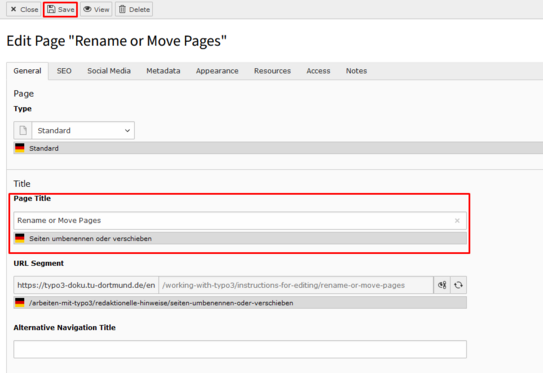Open the Access tab

coord(318,71)
